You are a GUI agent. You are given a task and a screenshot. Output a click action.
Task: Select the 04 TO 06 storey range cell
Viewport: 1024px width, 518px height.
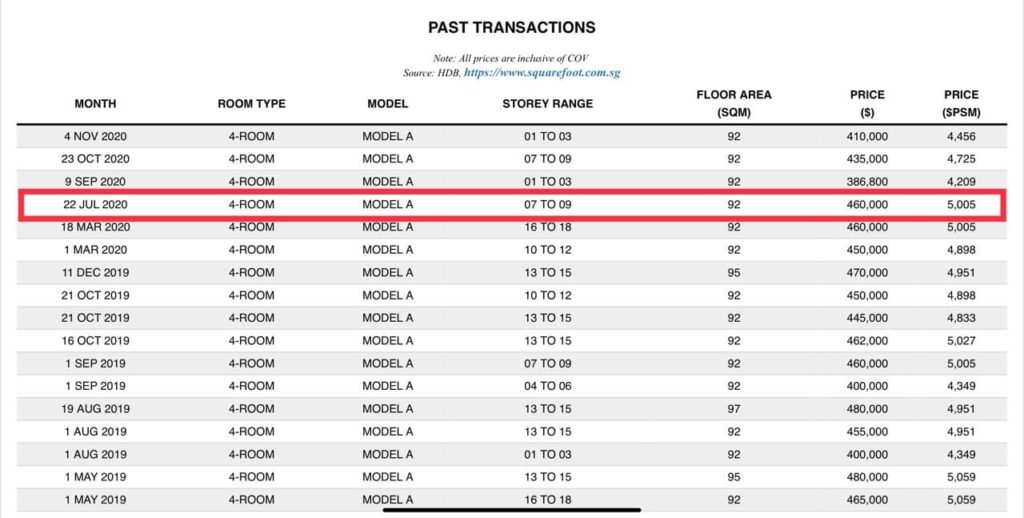point(547,386)
